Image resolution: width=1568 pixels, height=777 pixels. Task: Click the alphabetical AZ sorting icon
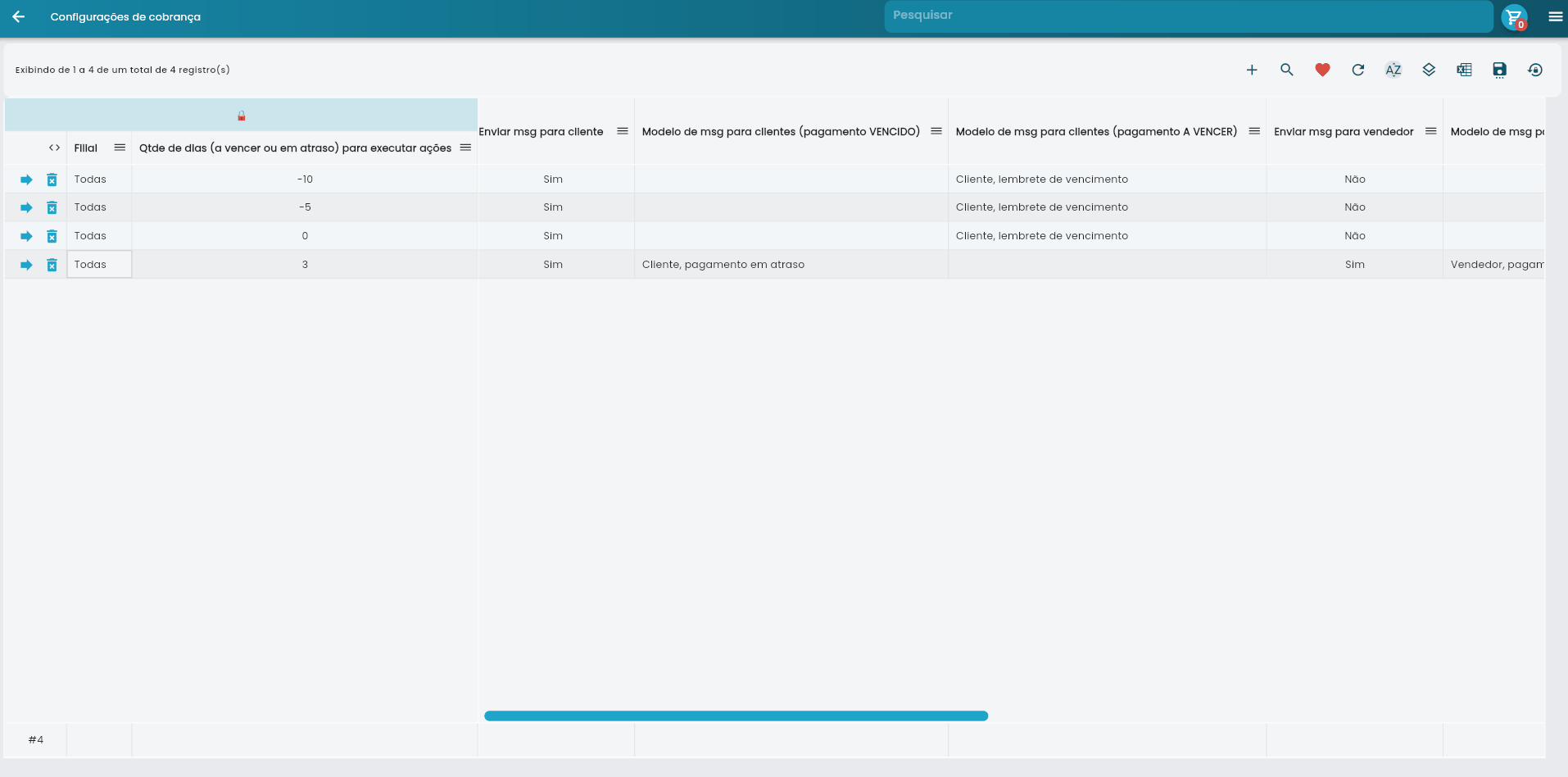pyautogui.click(x=1393, y=70)
